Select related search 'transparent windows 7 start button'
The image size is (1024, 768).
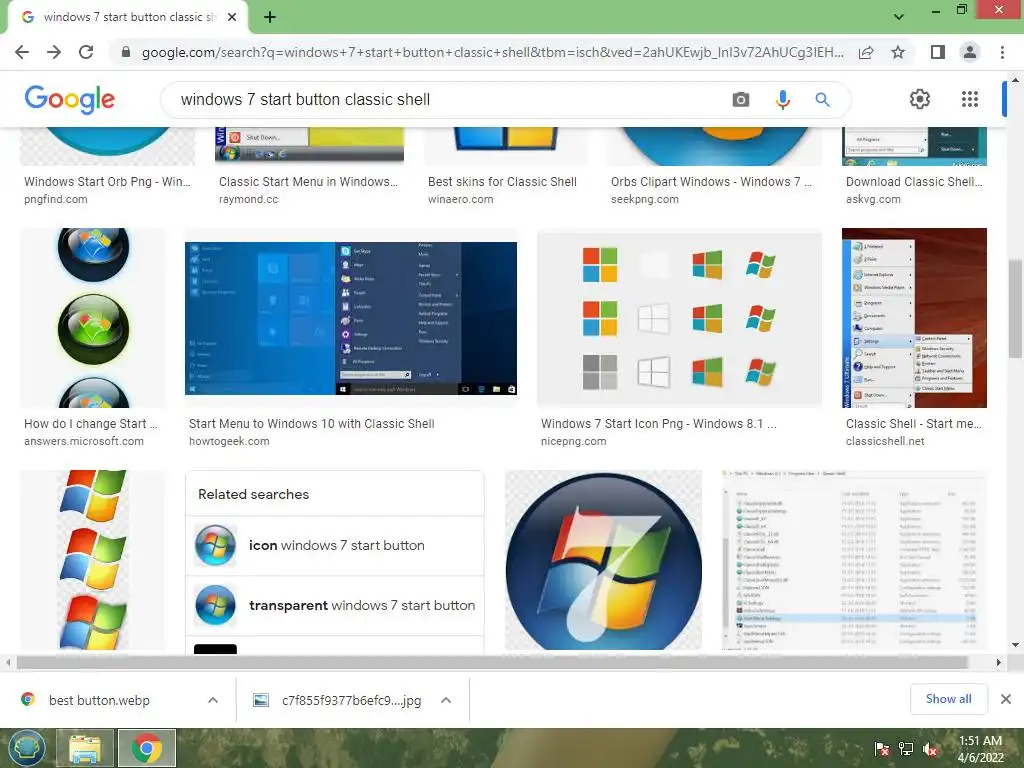335,605
